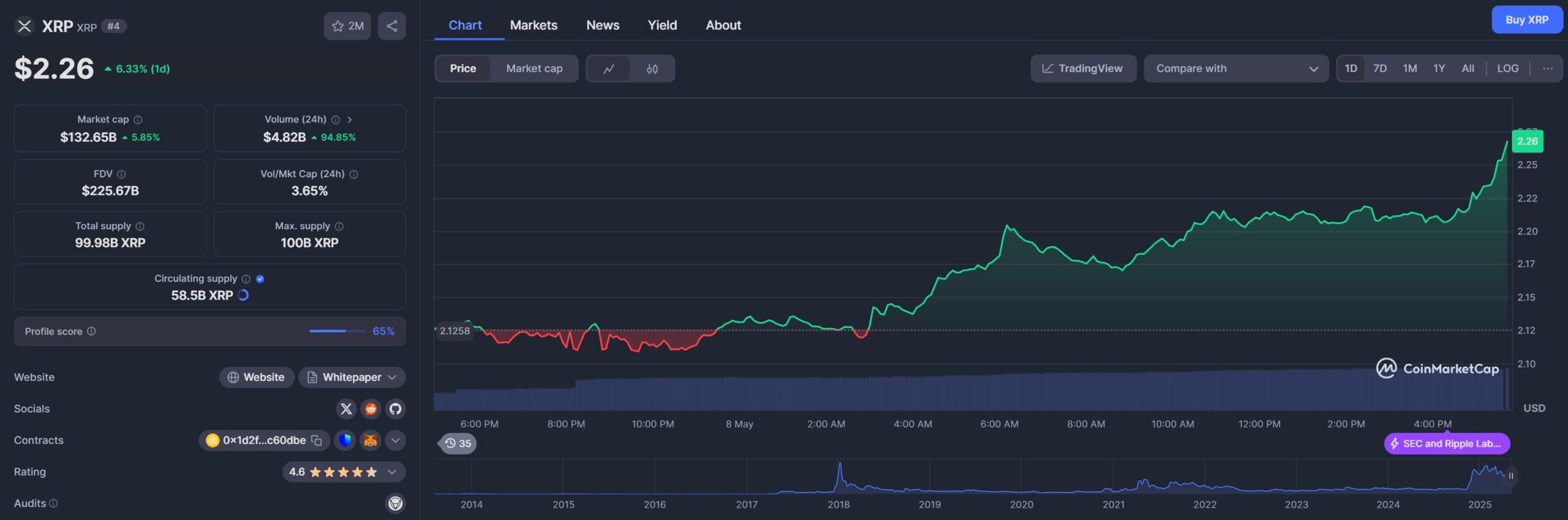1568x520 pixels.
Task: Show Audits info icon
Action: [x=53, y=503]
